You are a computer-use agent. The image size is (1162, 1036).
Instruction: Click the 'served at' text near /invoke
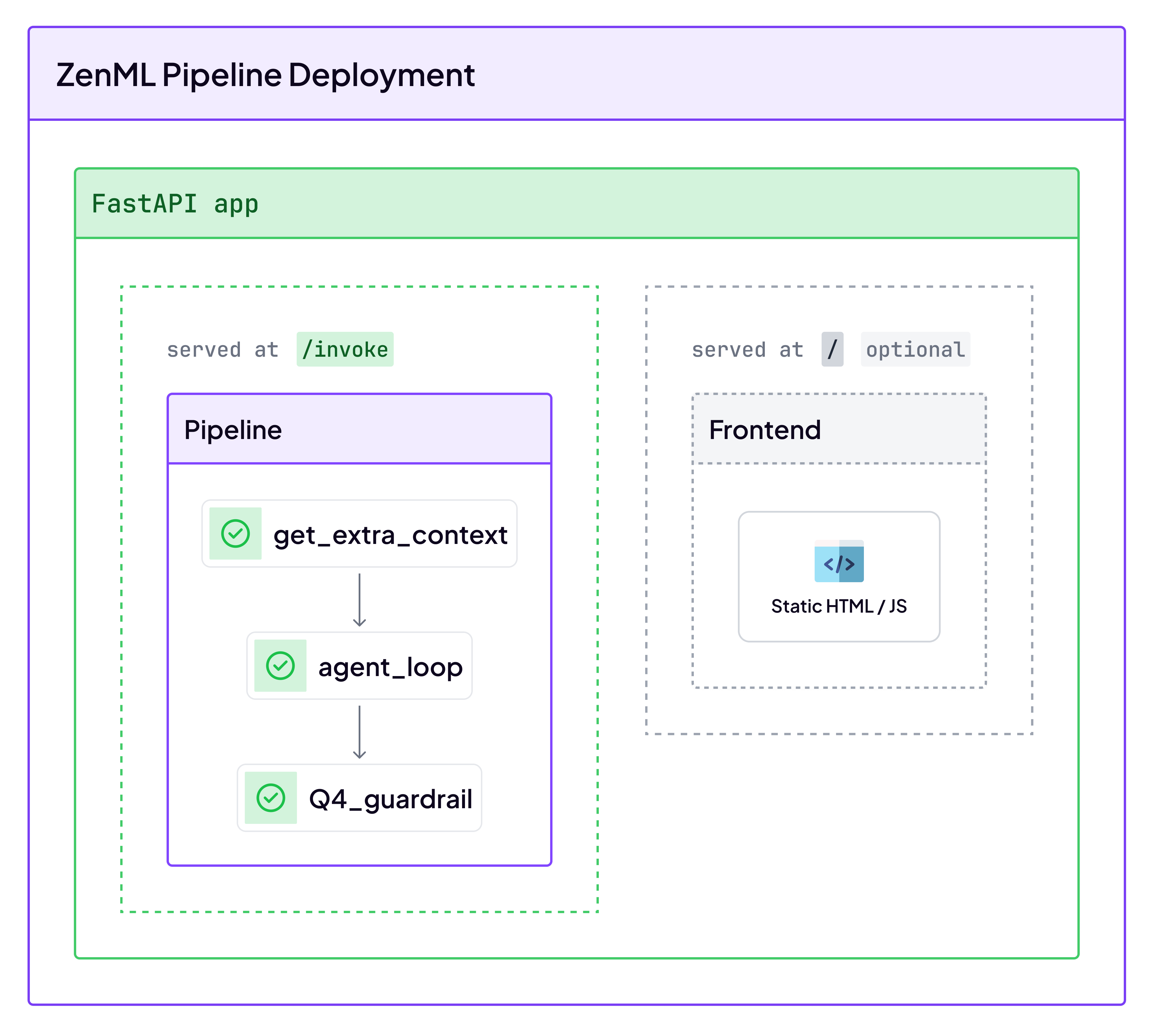[x=222, y=349]
